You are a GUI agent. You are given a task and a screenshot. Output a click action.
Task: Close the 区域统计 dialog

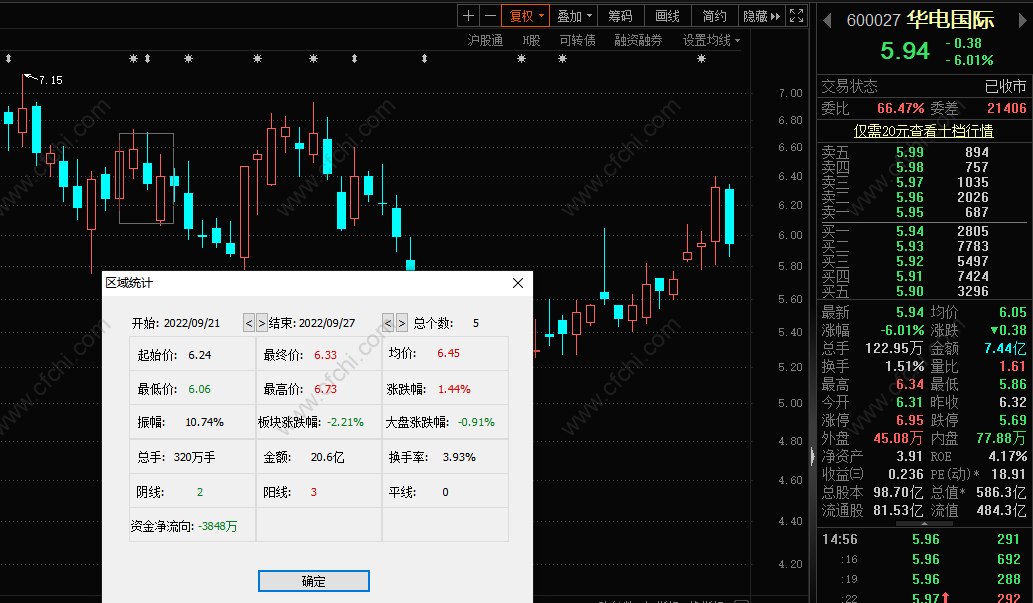518,283
